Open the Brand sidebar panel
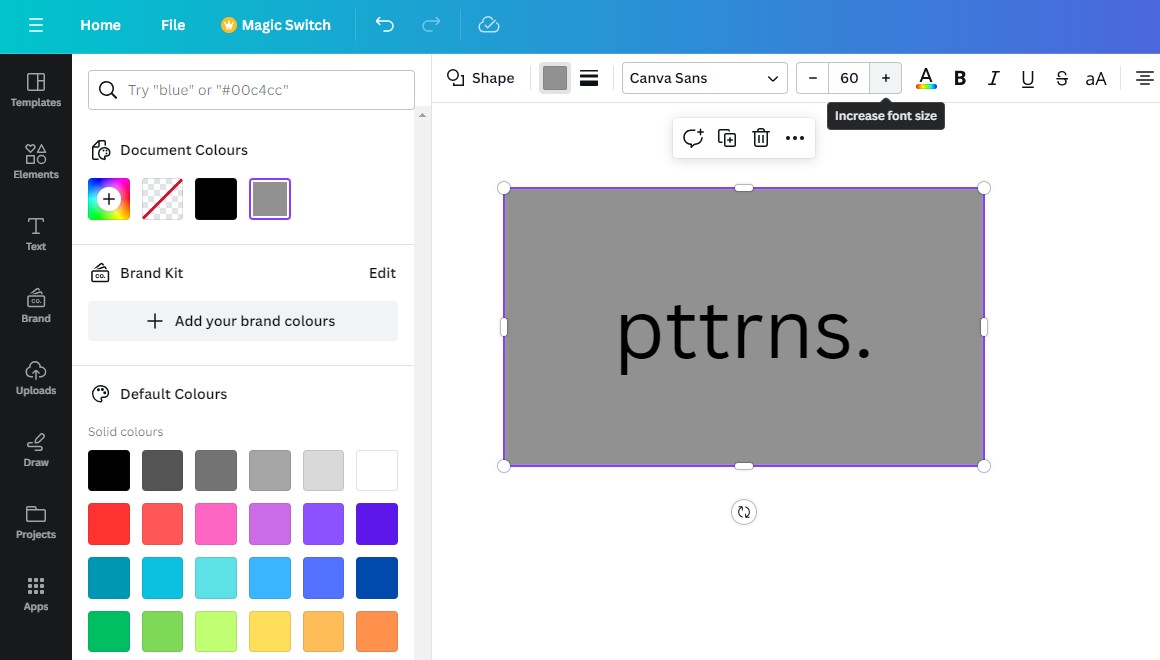 (36, 306)
